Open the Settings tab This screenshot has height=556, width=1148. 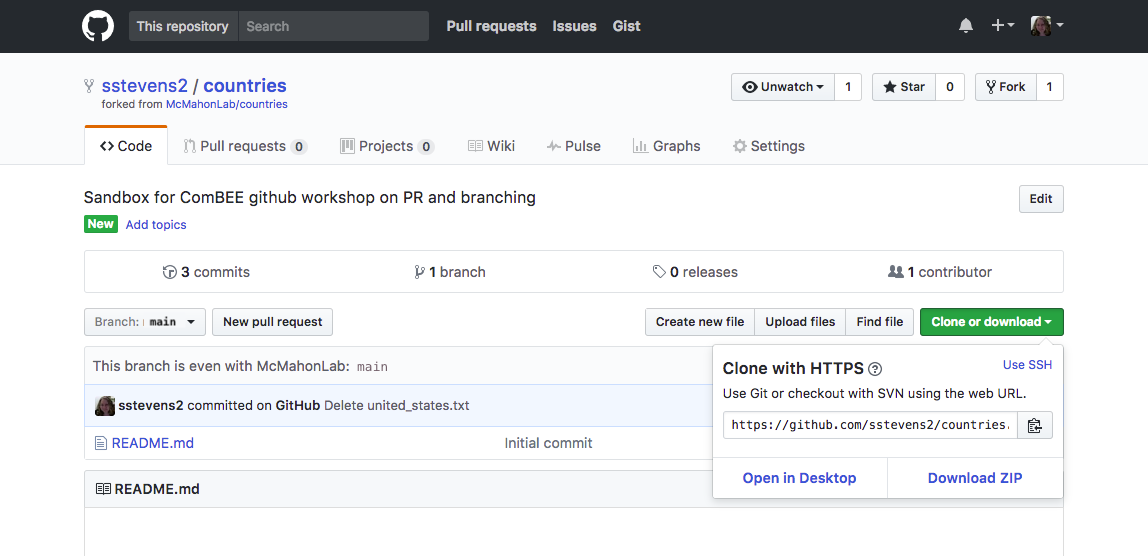point(768,146)
